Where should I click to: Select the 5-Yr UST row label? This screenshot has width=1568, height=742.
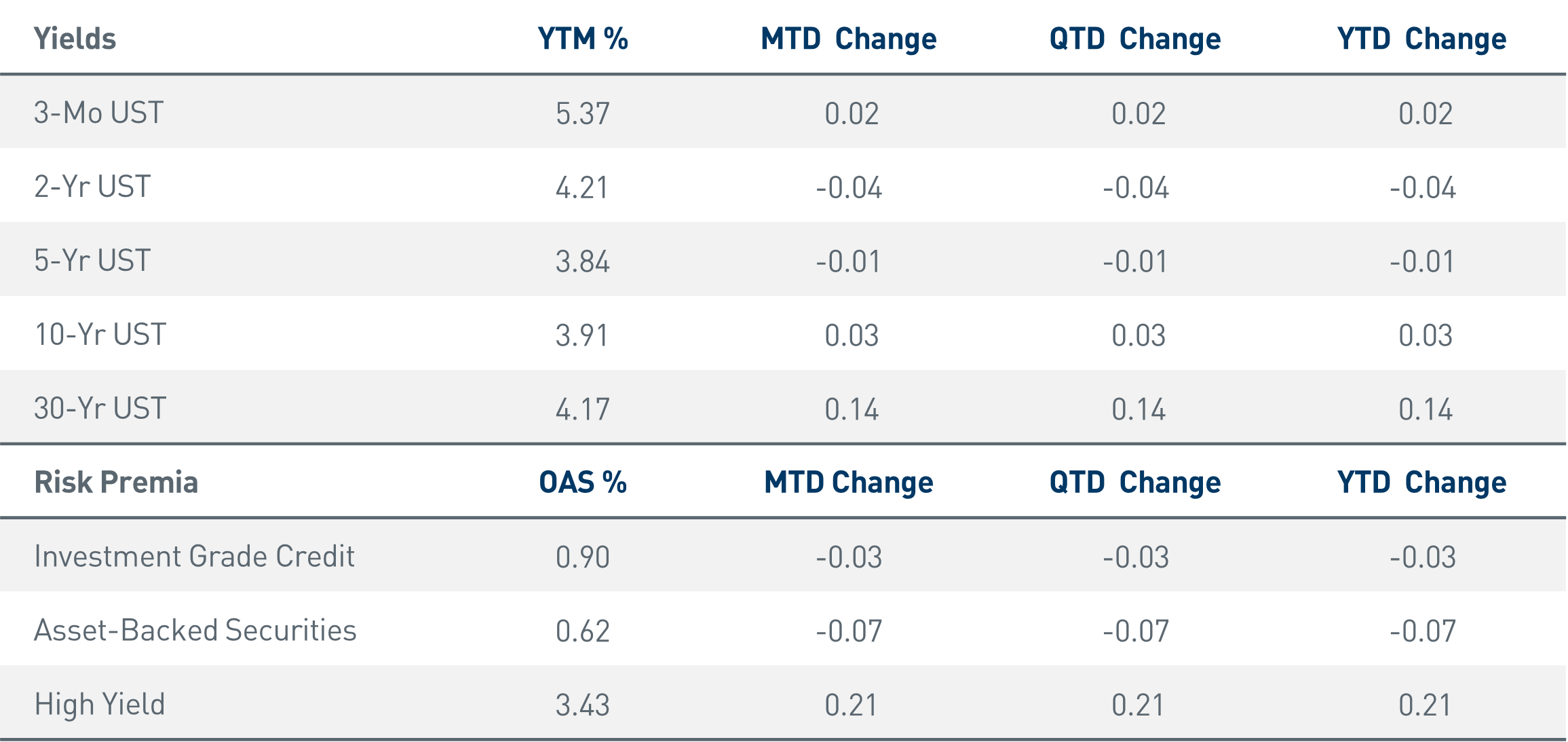[x=92, y=261]
